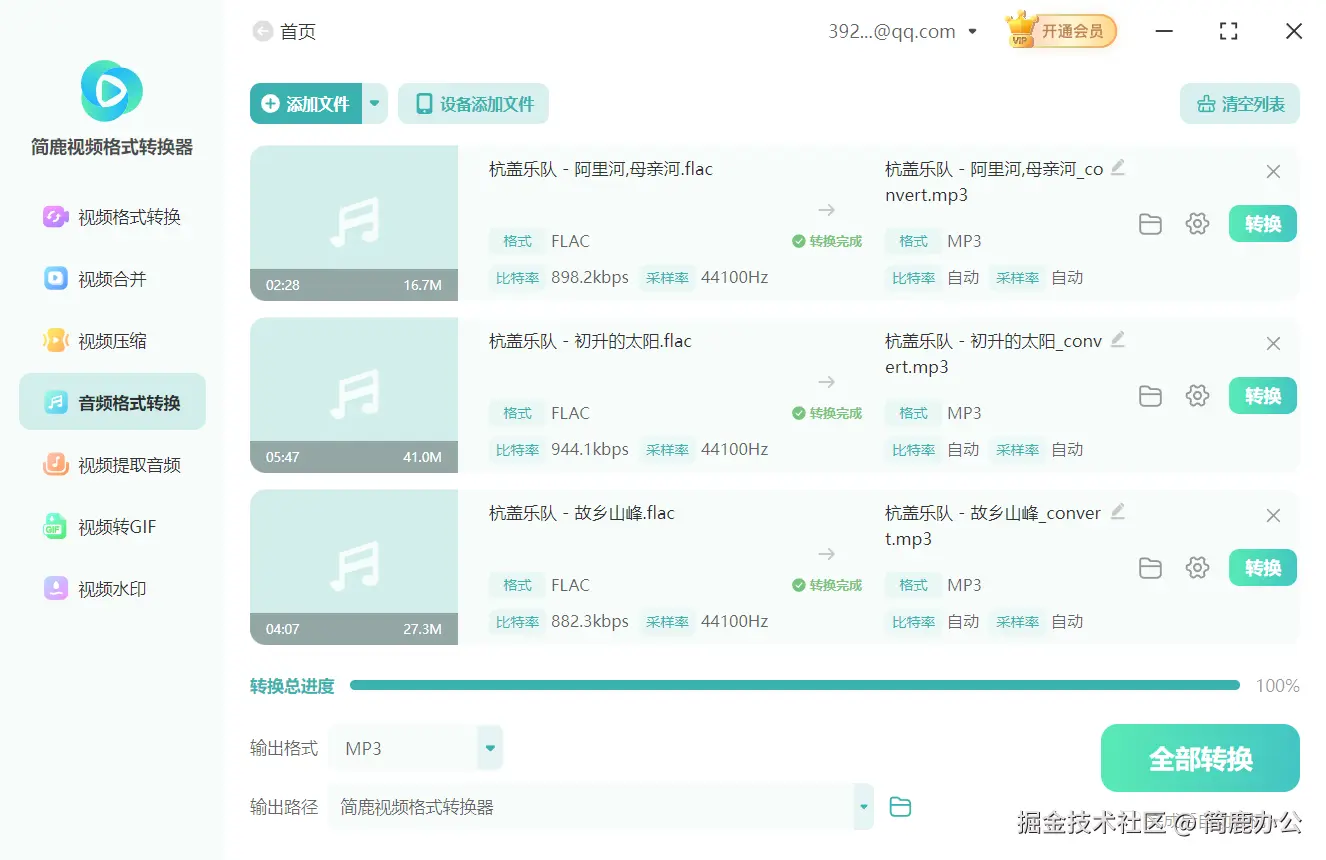1326x860 pixels.
Task: Open settings gear for 阿里河,母亲河 file
Action: pos(1197,224)
